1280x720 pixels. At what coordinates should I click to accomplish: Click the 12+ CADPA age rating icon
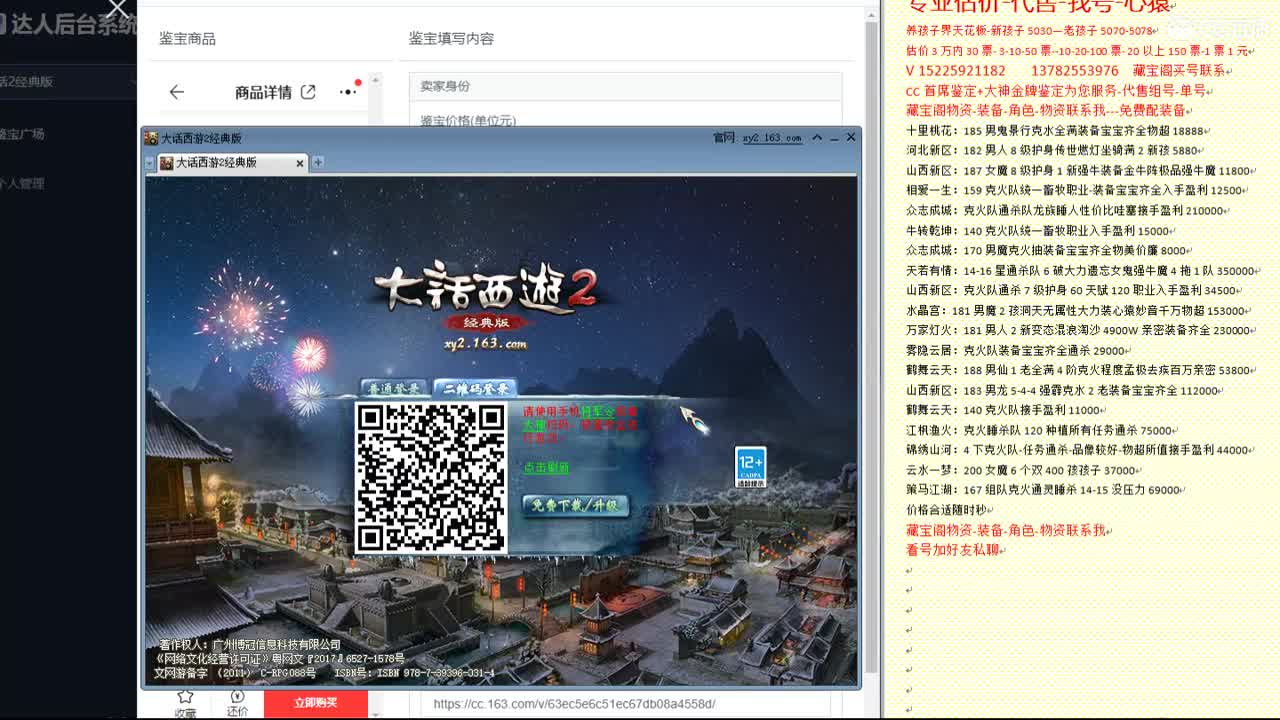tap(751, 467)
